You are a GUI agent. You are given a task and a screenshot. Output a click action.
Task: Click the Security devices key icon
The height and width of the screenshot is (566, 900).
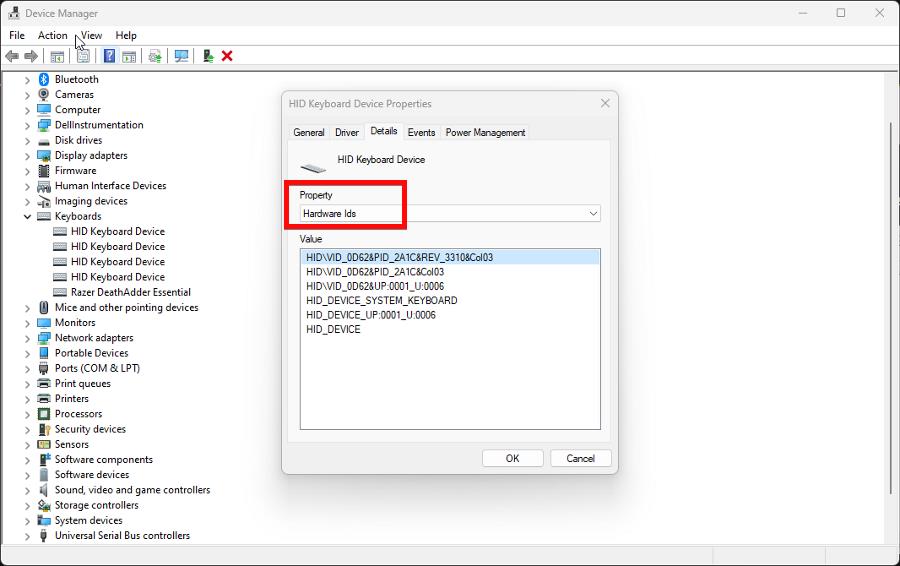(x=44, y=429)
